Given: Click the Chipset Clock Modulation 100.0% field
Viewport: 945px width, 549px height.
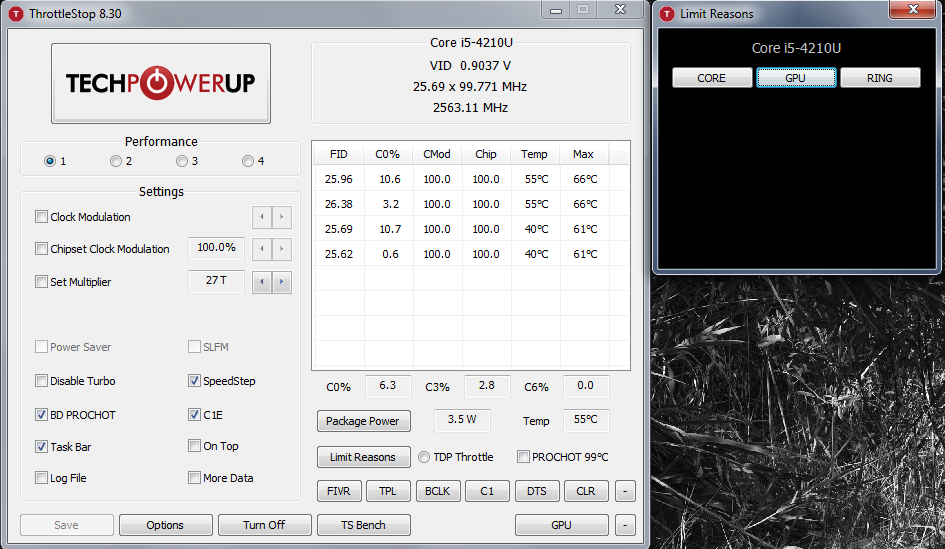Looking at the screenshot, I should pyautogui.click(x=216, y=248).
